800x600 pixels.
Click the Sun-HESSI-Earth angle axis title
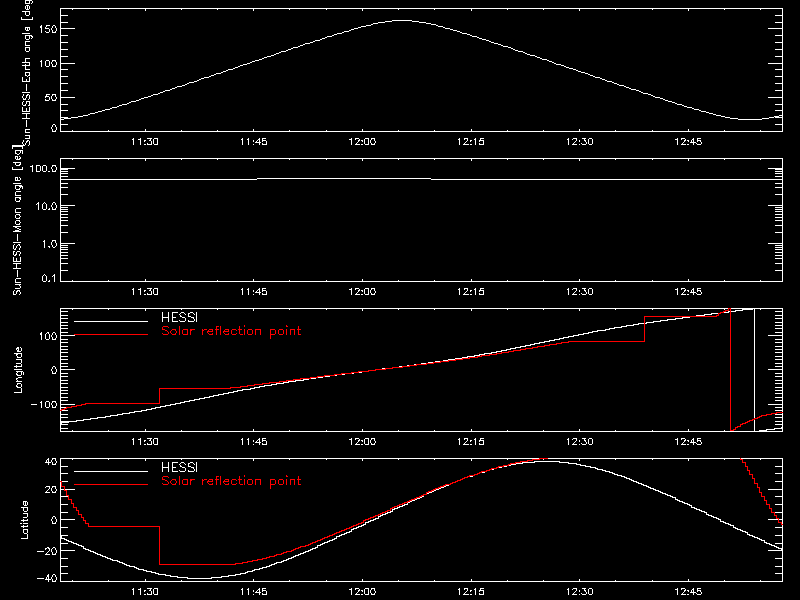click(x=27, y=71)
